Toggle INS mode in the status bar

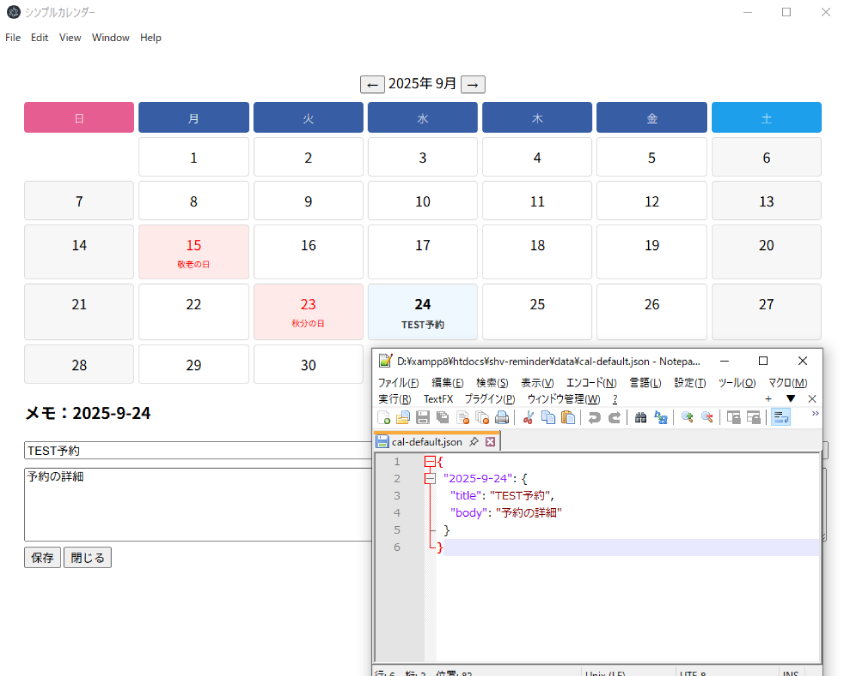tap(790, 673)
